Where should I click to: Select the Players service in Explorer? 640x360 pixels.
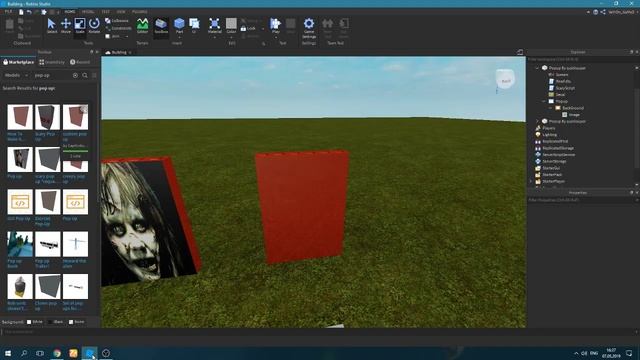coord(549,128)
